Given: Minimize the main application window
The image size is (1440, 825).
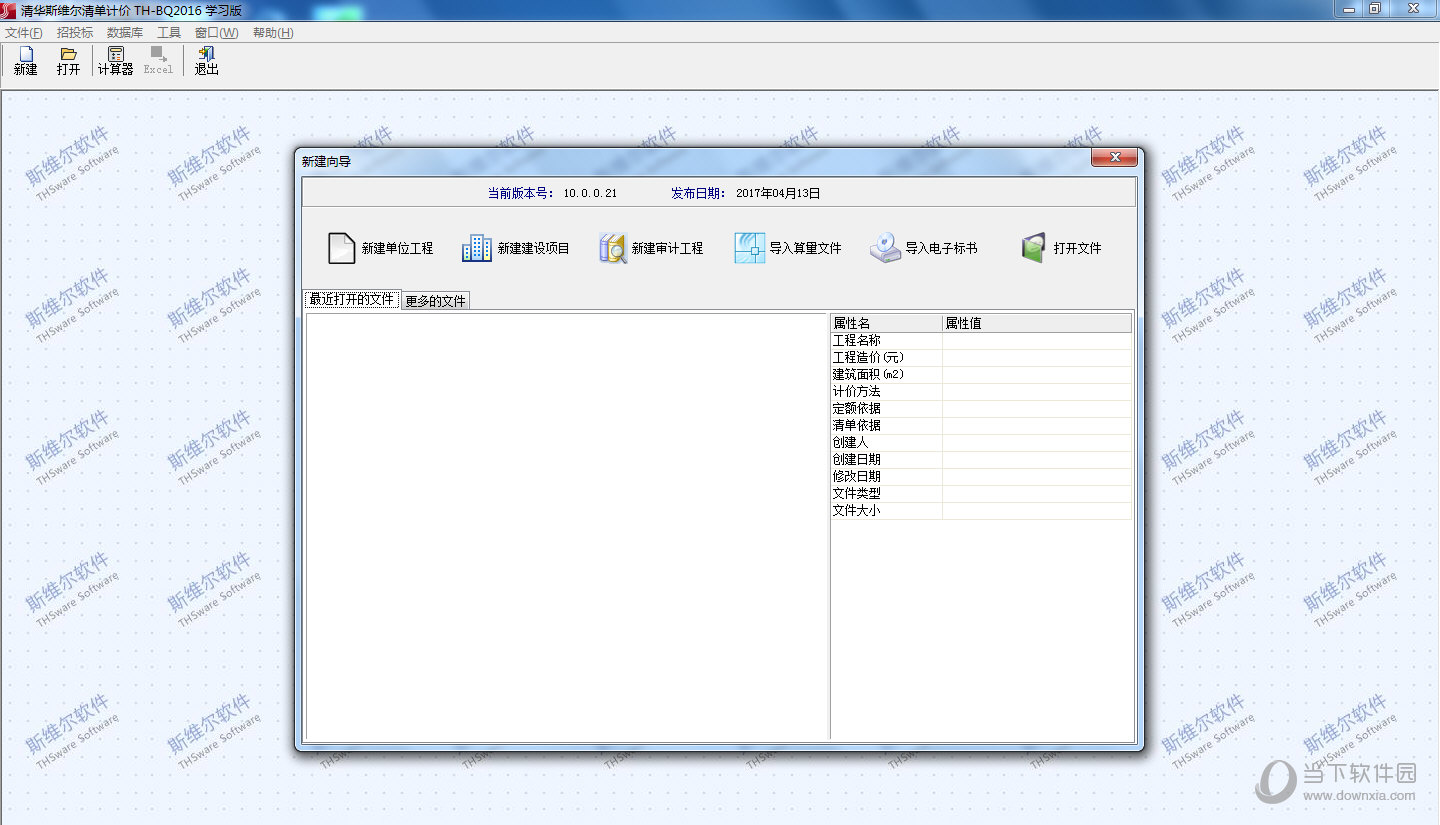Looking at the screenshot, I should tap(1349, 8).
